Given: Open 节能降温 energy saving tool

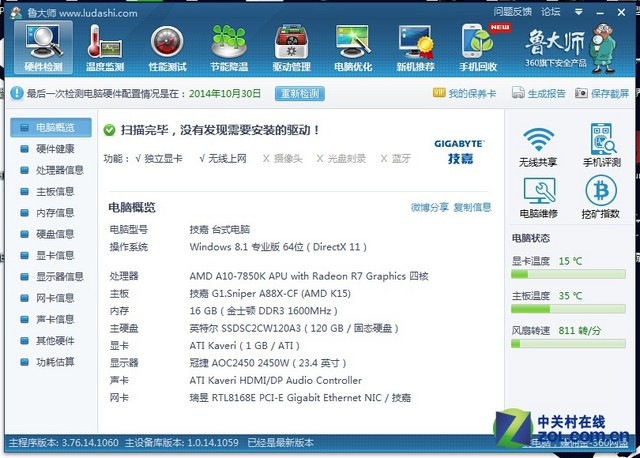Looking at the screenshot, I should [229, 48].
